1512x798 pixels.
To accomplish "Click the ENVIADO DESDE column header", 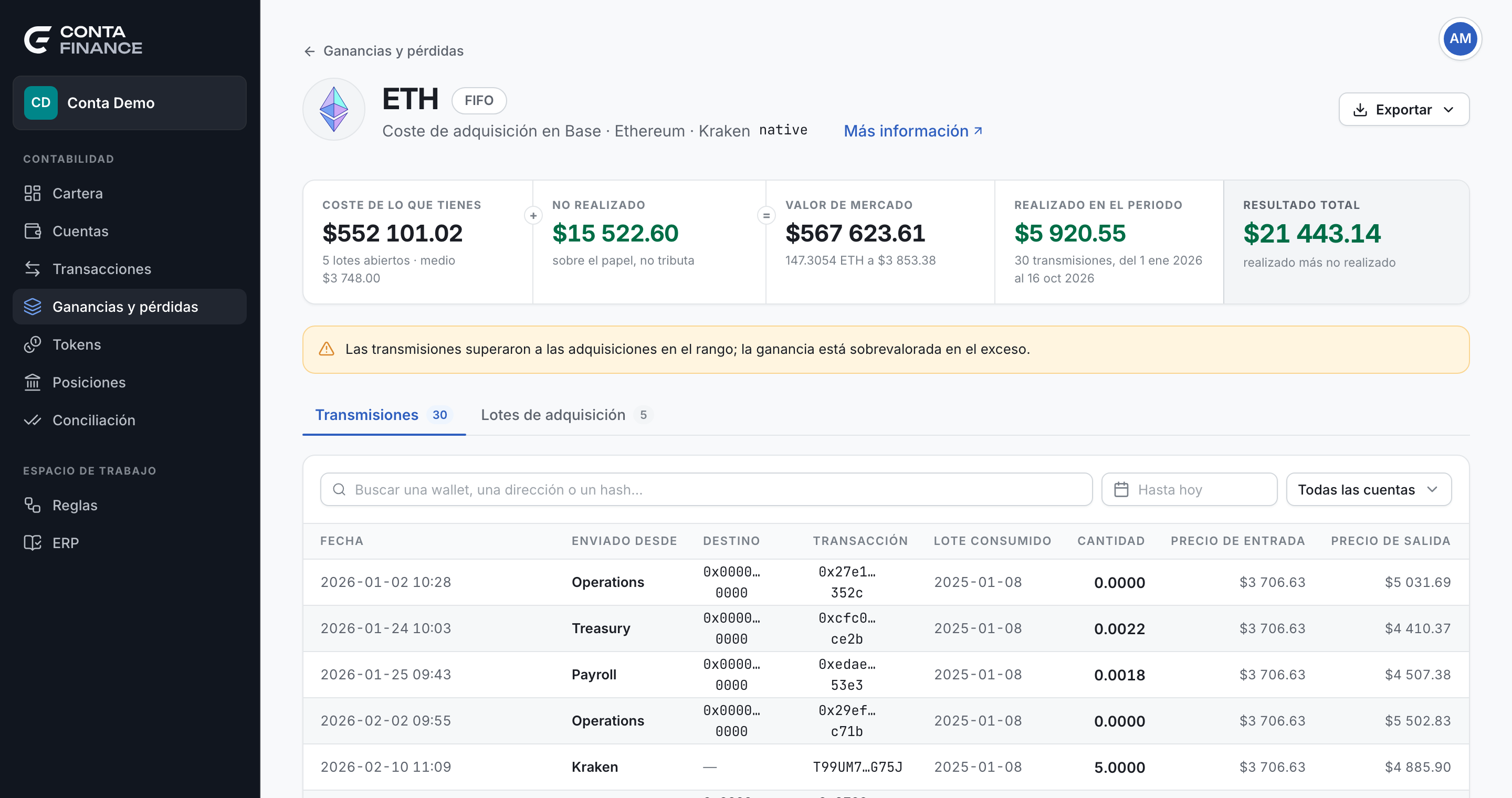I will (624, 541).
